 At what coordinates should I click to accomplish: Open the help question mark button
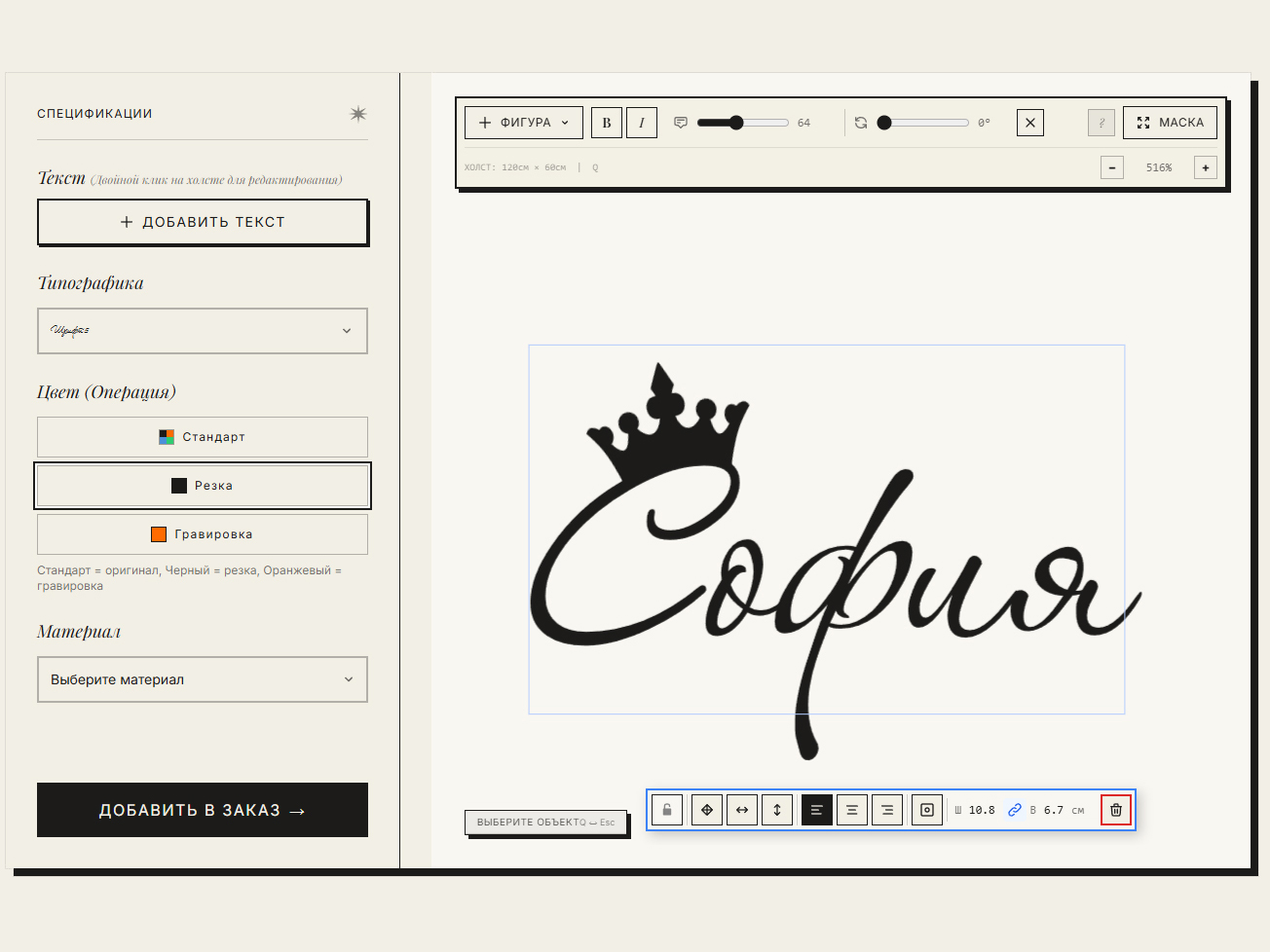click(x=1102, y=123)
